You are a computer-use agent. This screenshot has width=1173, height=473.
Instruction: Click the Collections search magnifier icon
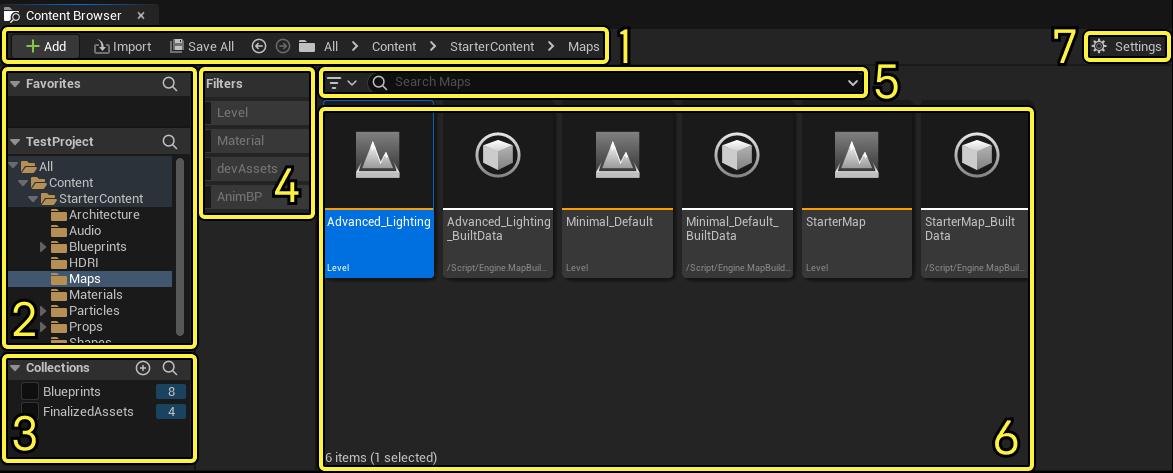170,367
